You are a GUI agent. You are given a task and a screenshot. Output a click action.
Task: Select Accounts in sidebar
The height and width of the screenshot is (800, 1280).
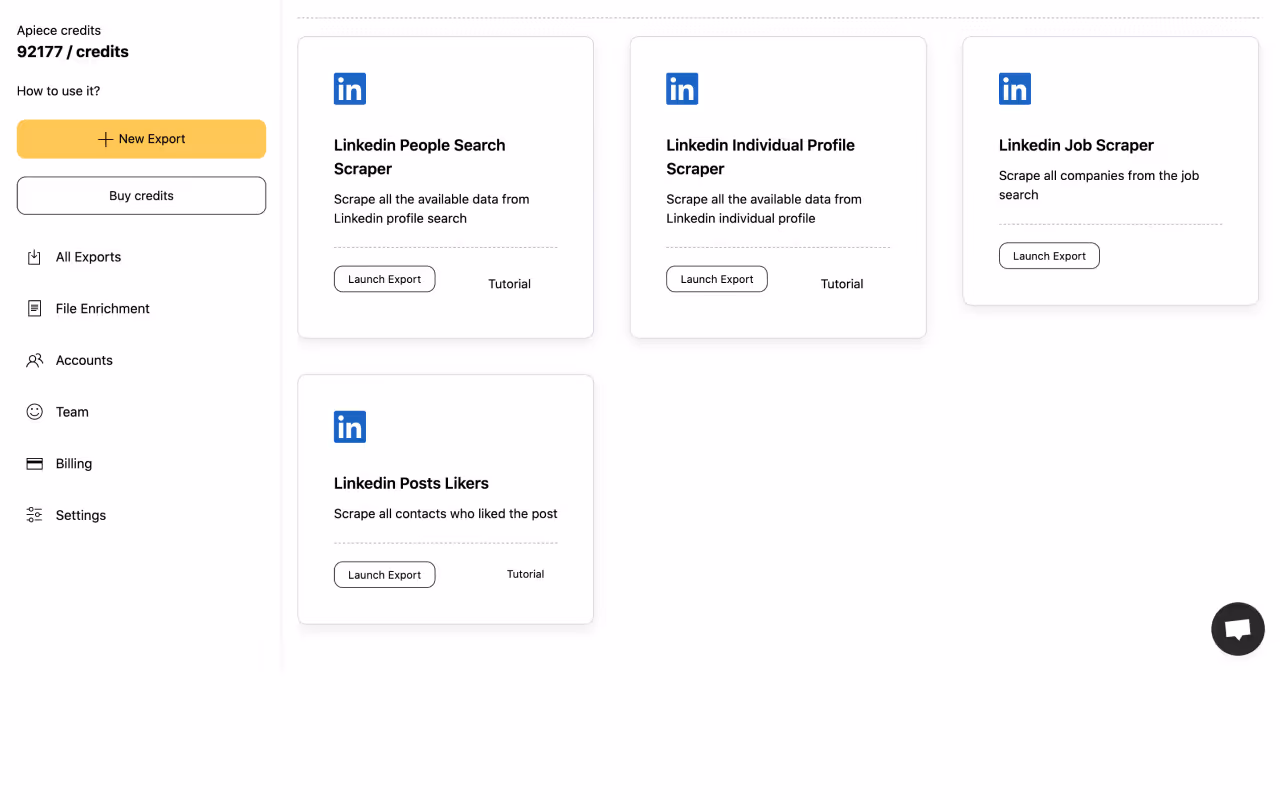coord(84,360)
